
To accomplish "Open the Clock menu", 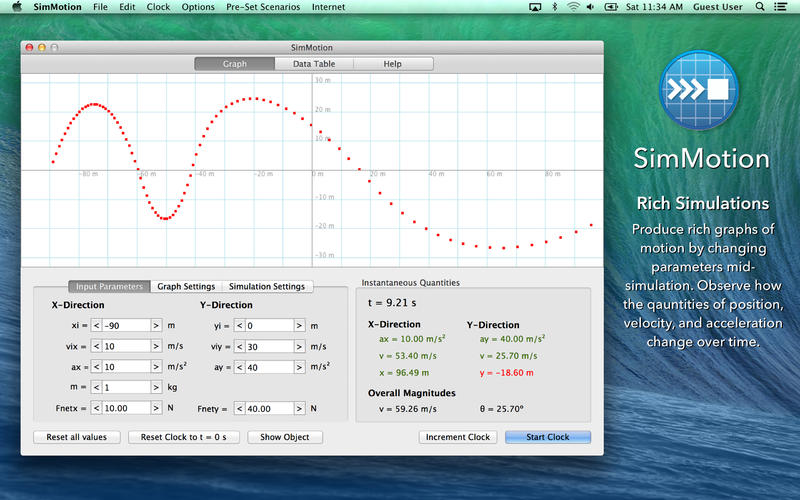I will pos(158,7).
